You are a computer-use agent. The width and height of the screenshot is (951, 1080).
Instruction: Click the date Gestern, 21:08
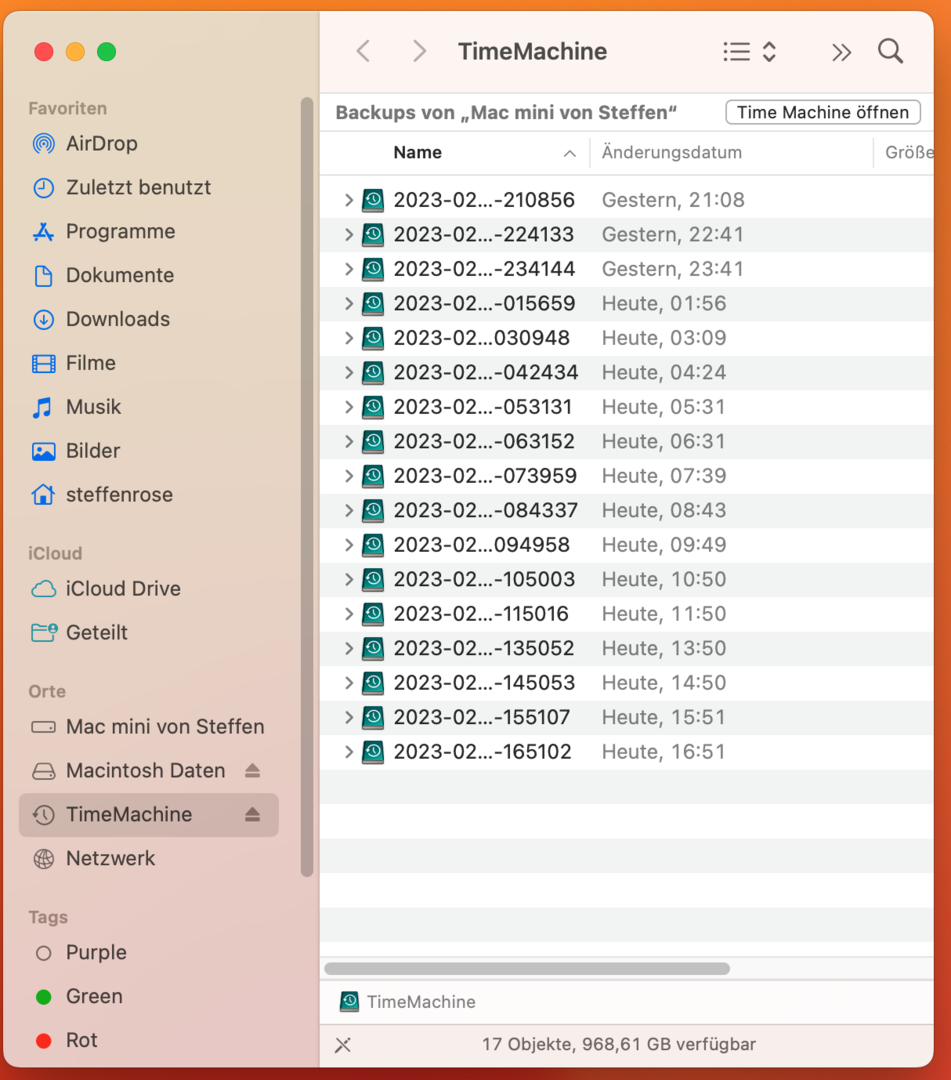pos(673,200)
